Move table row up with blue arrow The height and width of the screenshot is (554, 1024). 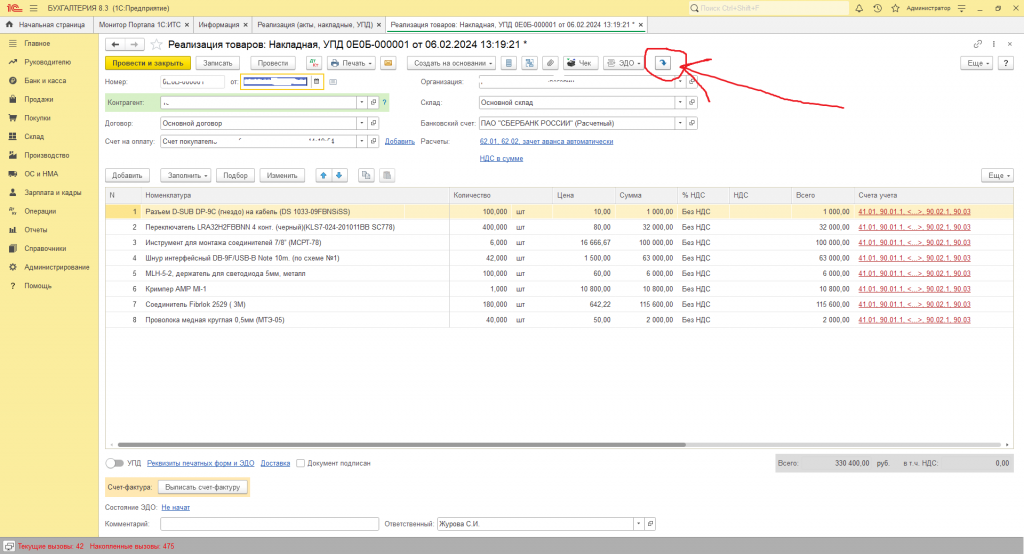(x=323, y=175)
